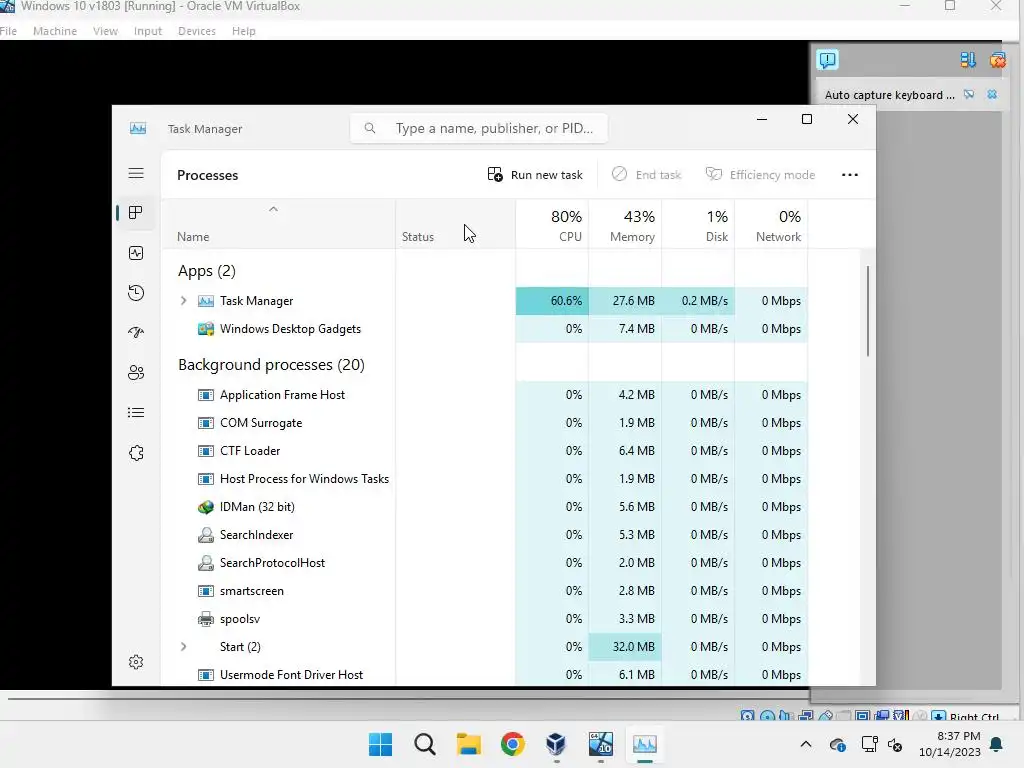Screen dimensions: 1024x768
Task: Open the Details sidebar icon
Action: 136,413
